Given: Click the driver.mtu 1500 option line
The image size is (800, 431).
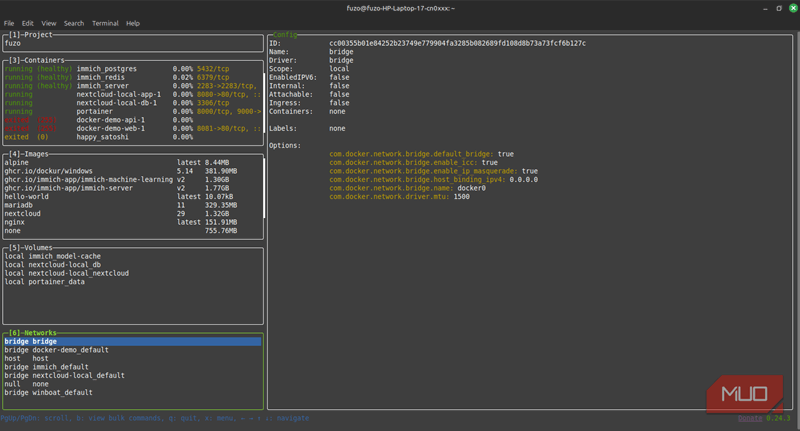Looking at the screenshot, I should [399, 197].
